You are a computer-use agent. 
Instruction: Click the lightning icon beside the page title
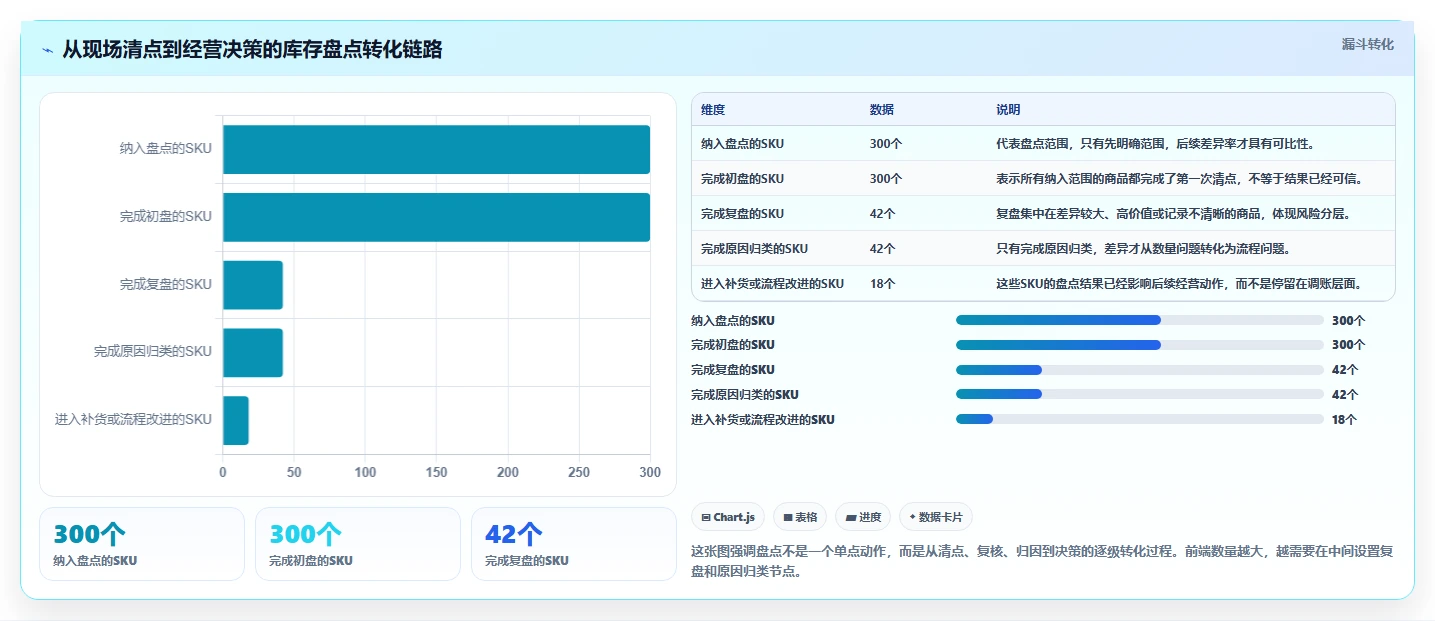(47, 50)
